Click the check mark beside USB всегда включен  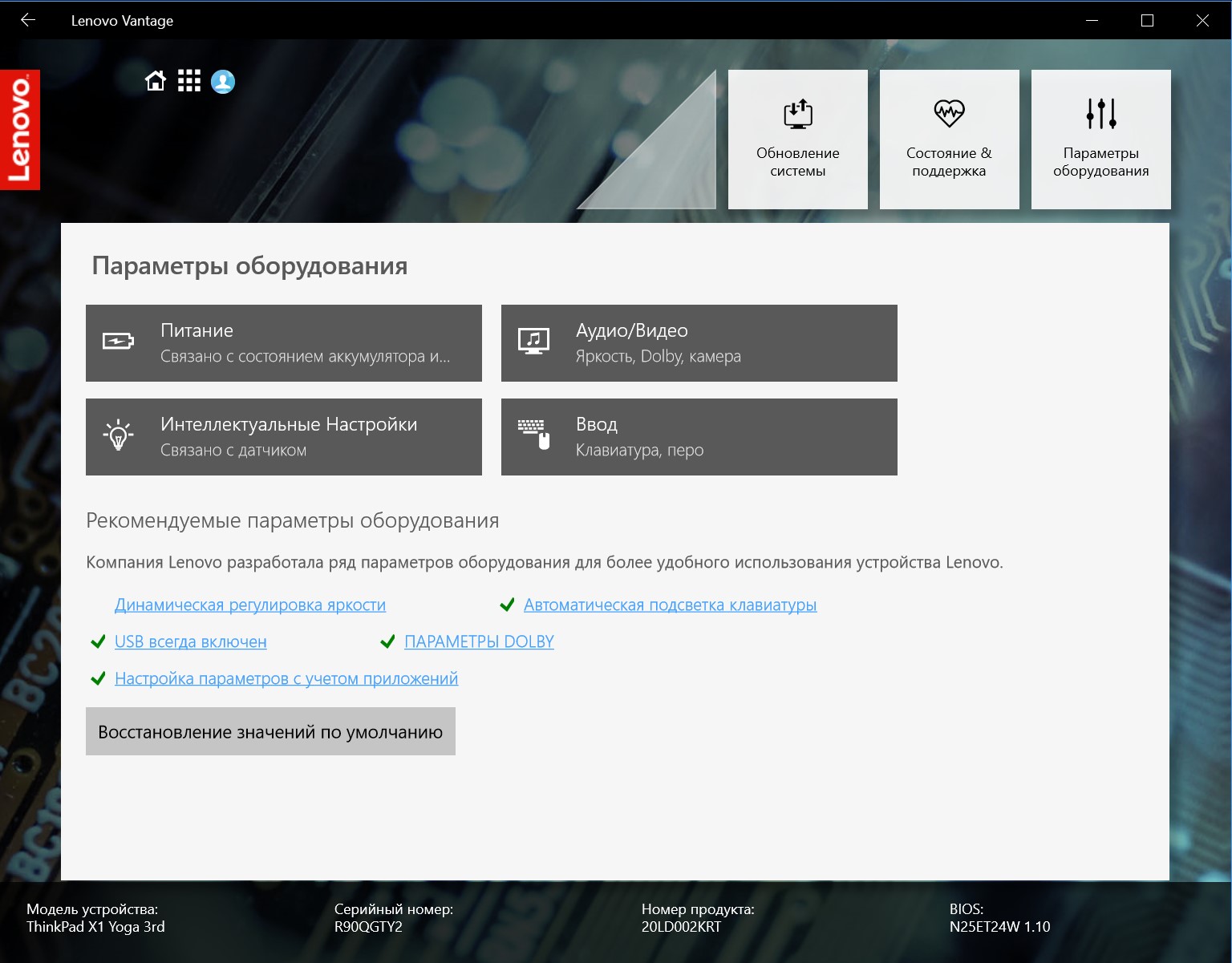click(98, 641)
